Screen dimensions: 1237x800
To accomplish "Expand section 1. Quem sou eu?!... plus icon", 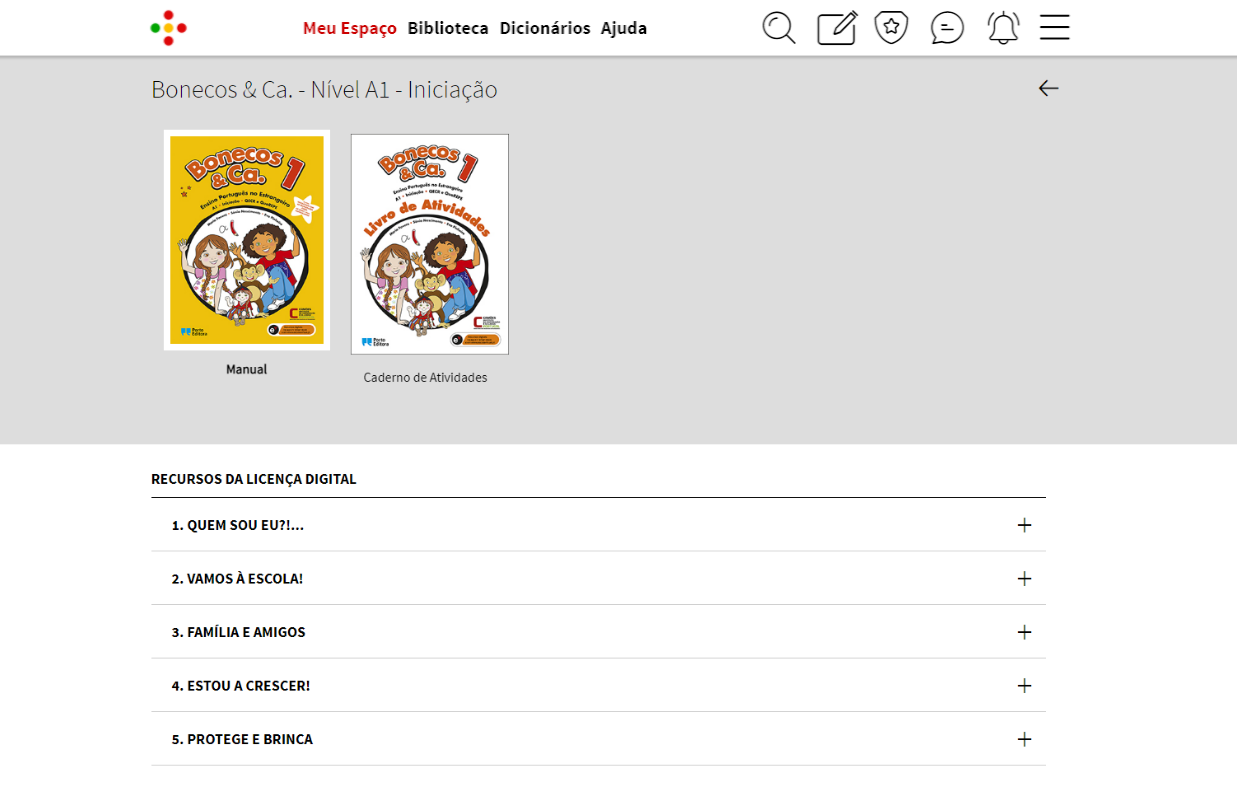I will coord(1024,525).
